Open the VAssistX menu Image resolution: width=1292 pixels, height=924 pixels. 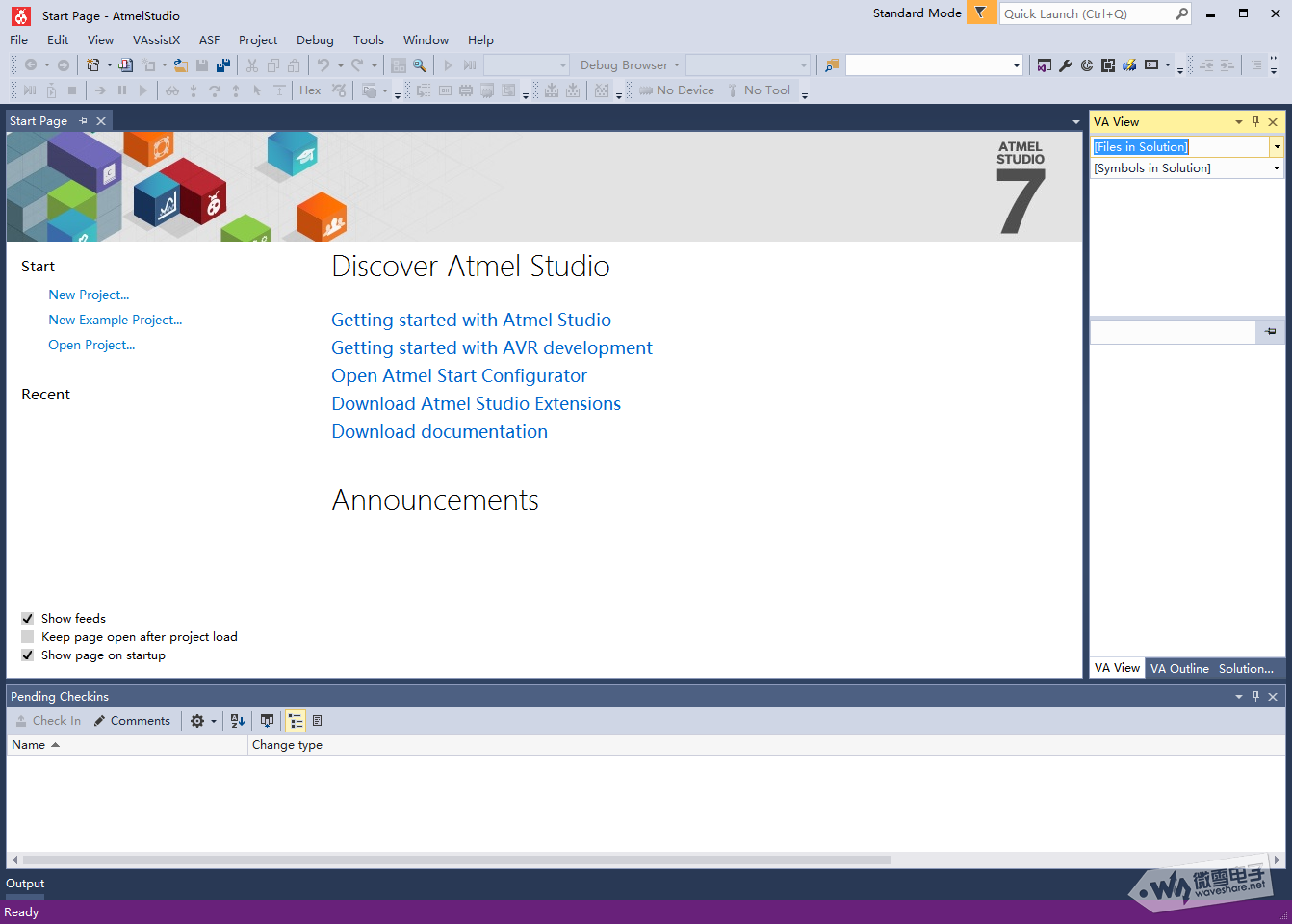pyautogui.click(x=156, y=40)
